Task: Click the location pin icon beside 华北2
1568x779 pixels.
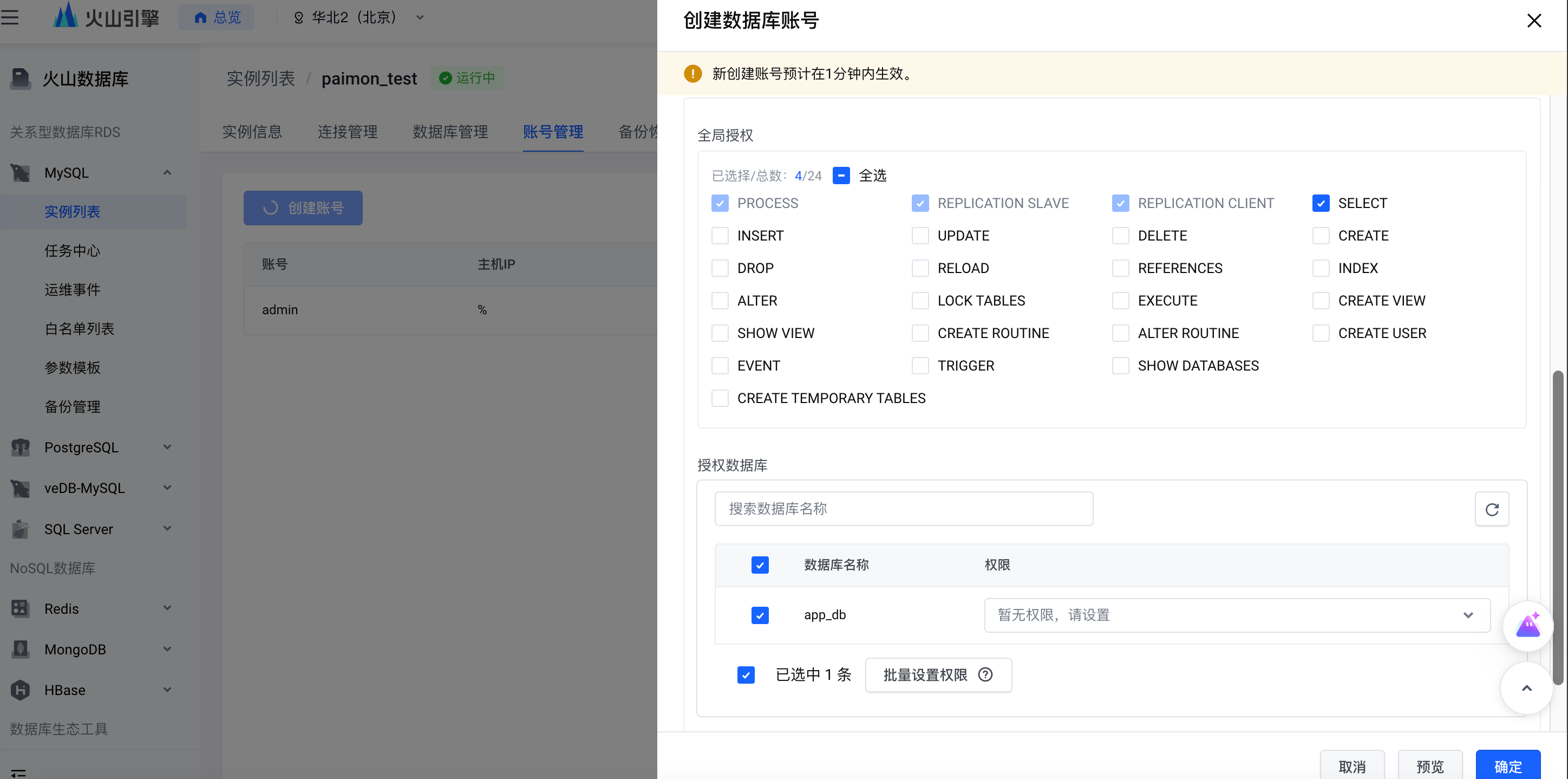Action: coord(299,18)
